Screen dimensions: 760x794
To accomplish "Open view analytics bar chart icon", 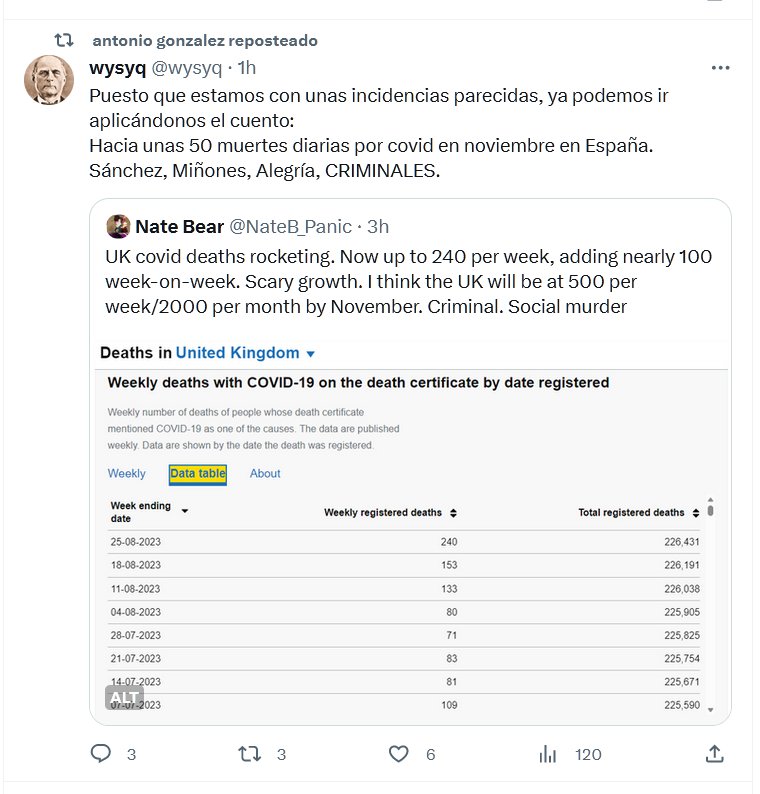I will (547, 753).
